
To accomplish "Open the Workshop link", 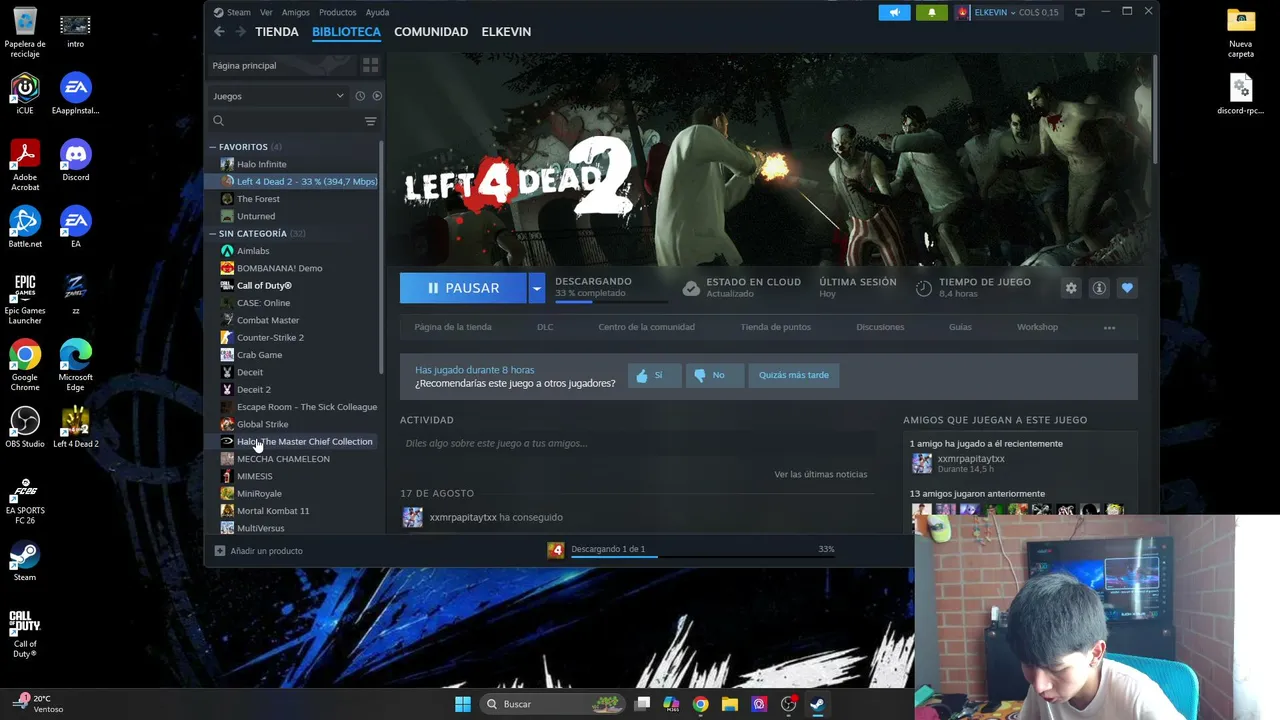I will (x=1037, y=327).
